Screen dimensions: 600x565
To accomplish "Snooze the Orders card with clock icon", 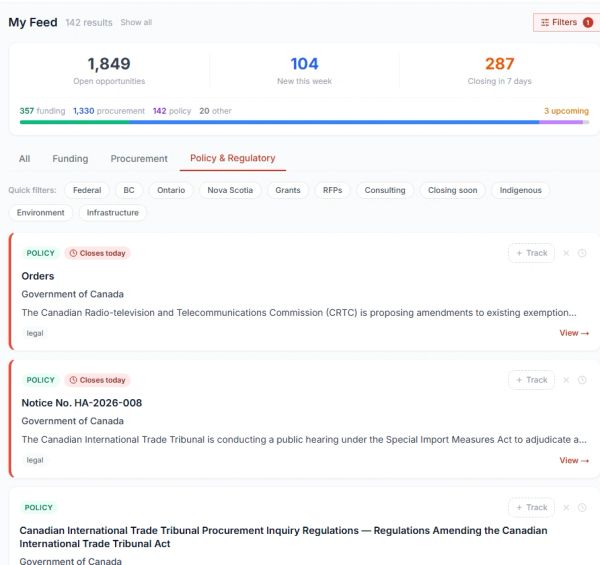I will pos(582,253).
